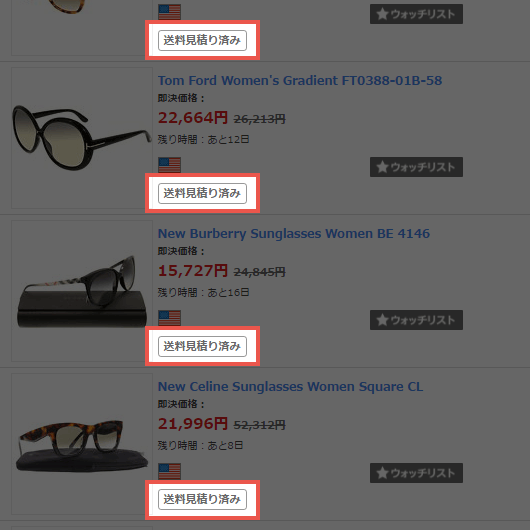This screenshot has height=530, width=530.
Task: Click the US flag icon under Tom Ford listing
Action: (169, 165)
